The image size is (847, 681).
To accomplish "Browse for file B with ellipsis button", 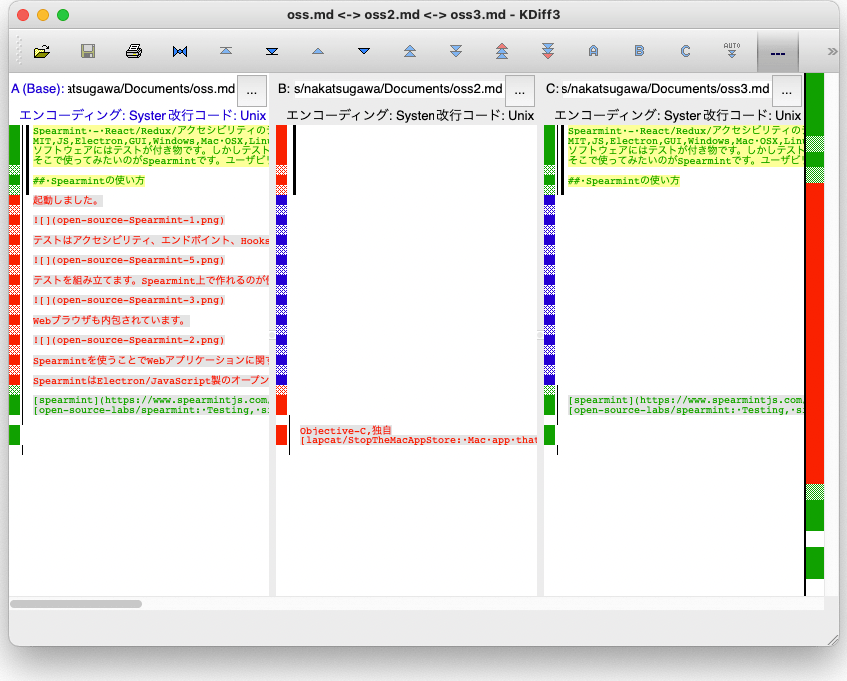I will (x=520, y=90).
